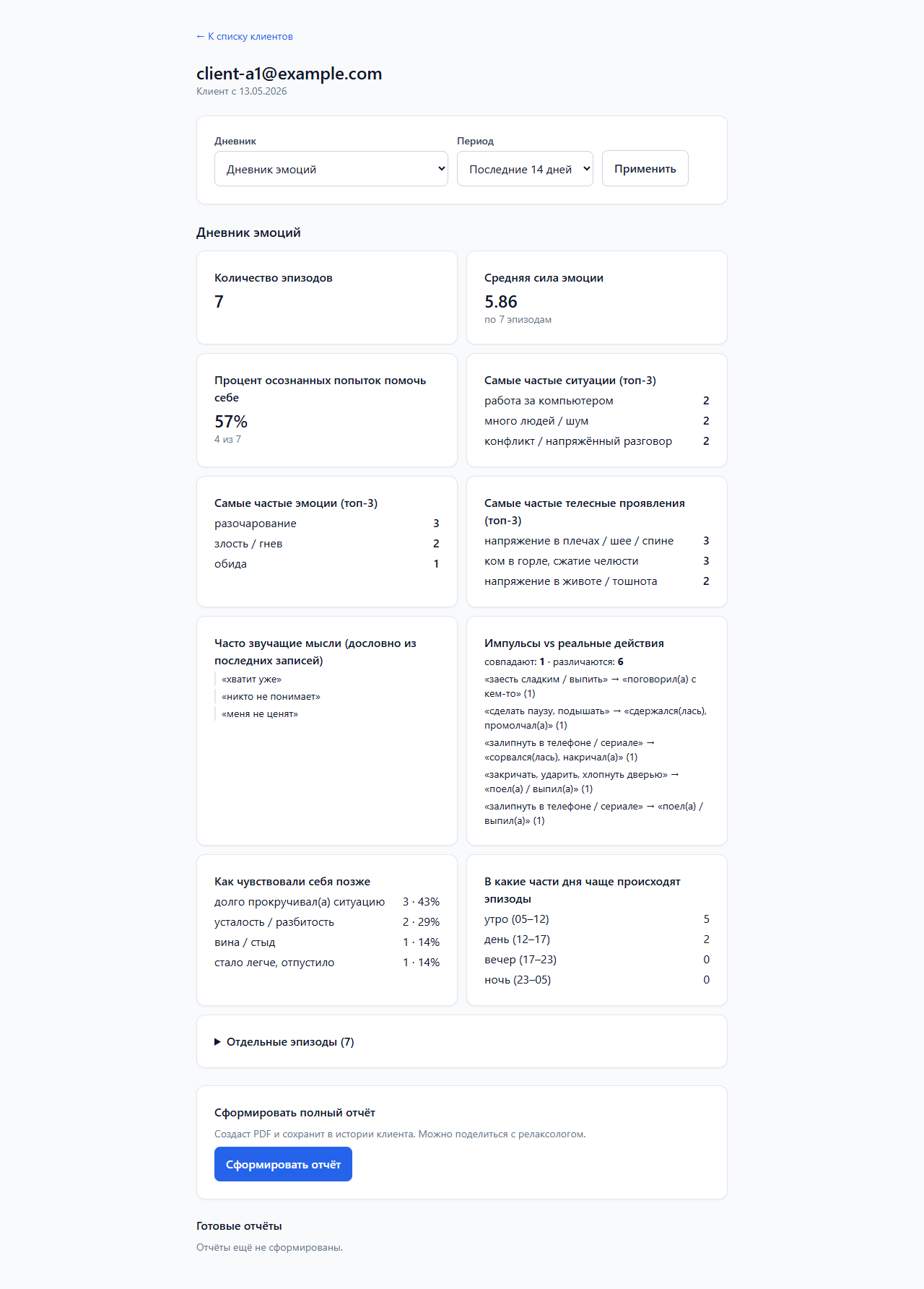
Task: Click the Сформировать отчёт button
Action: (283, 1164)
